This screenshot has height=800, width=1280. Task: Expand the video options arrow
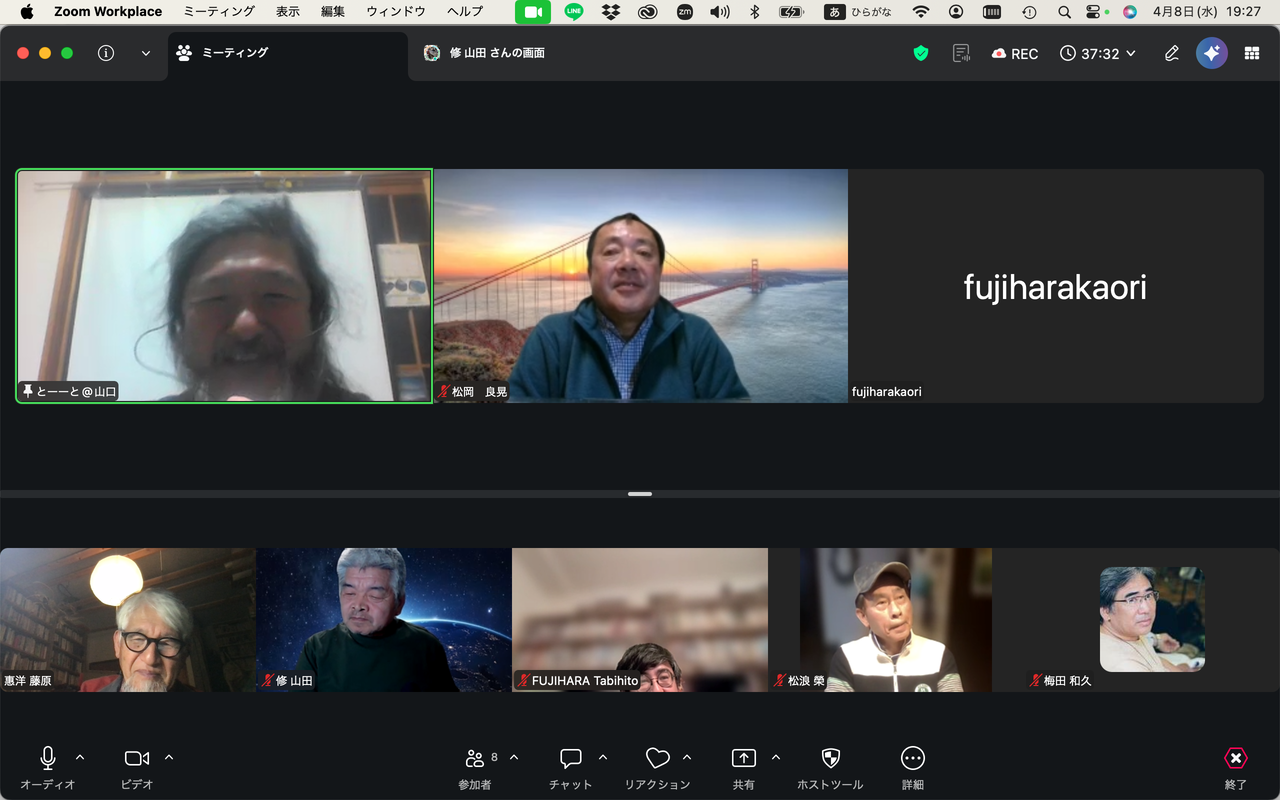click(169, 758)
